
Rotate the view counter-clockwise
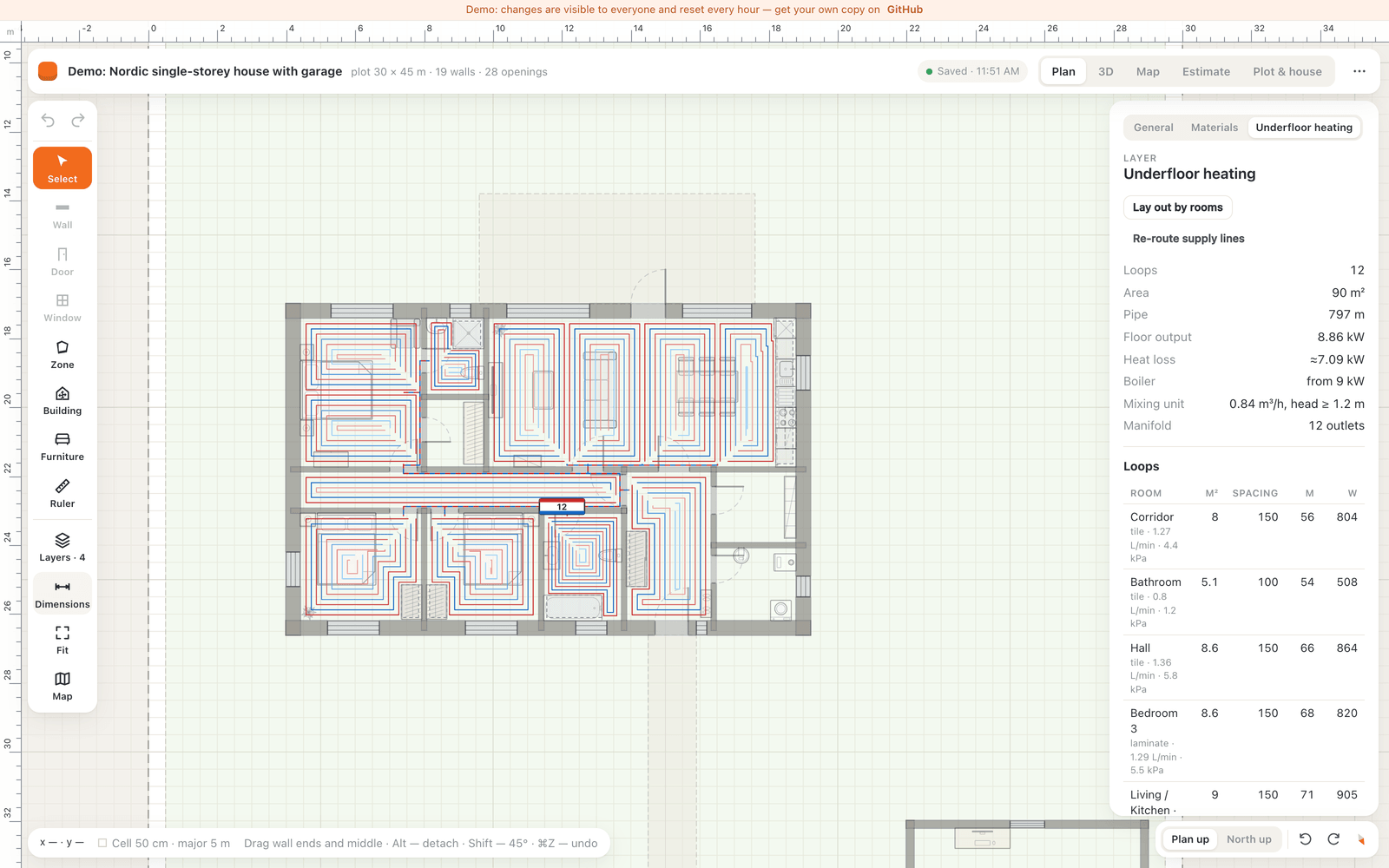[x=1305, y=839]
